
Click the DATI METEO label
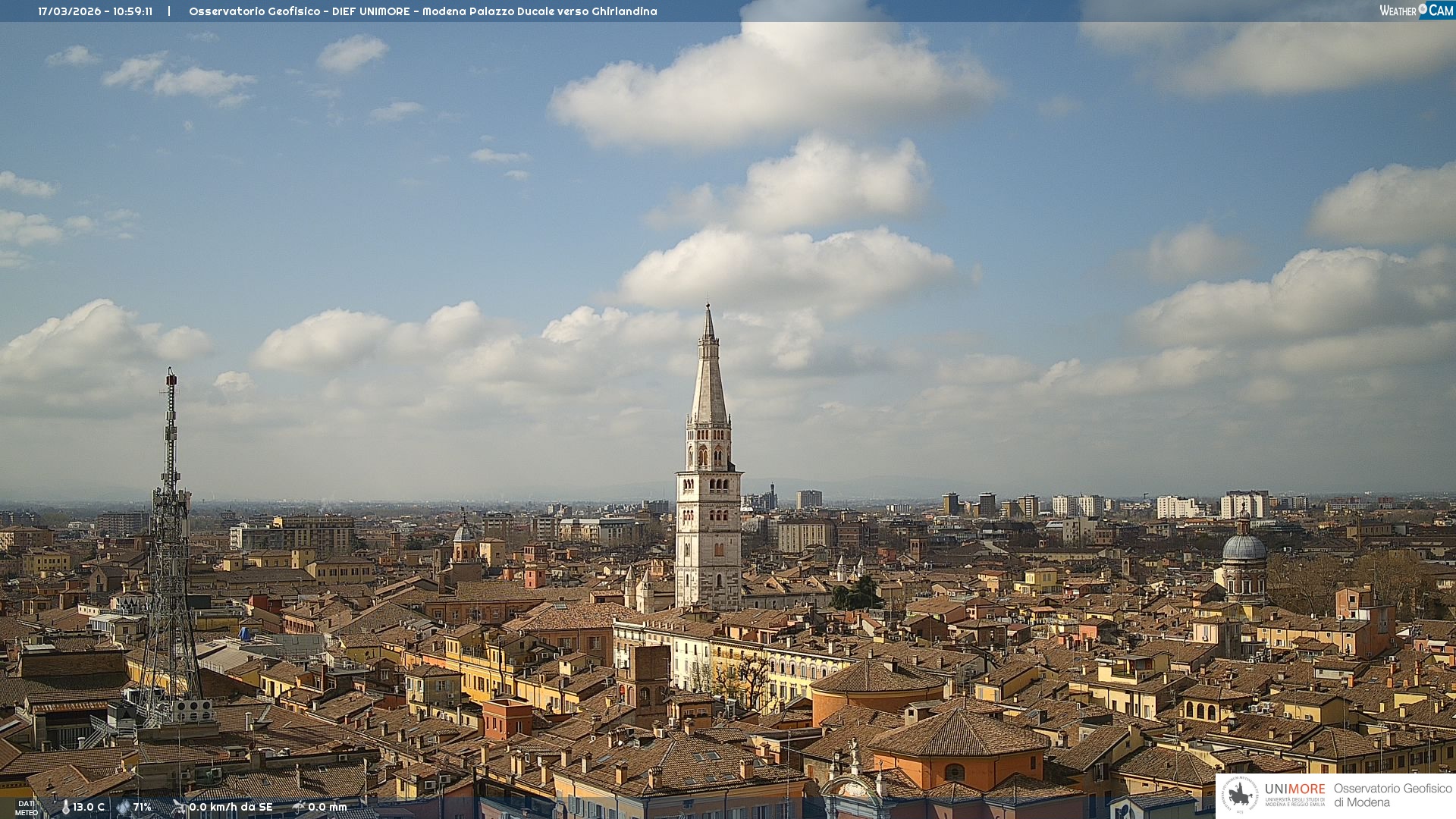27,808
